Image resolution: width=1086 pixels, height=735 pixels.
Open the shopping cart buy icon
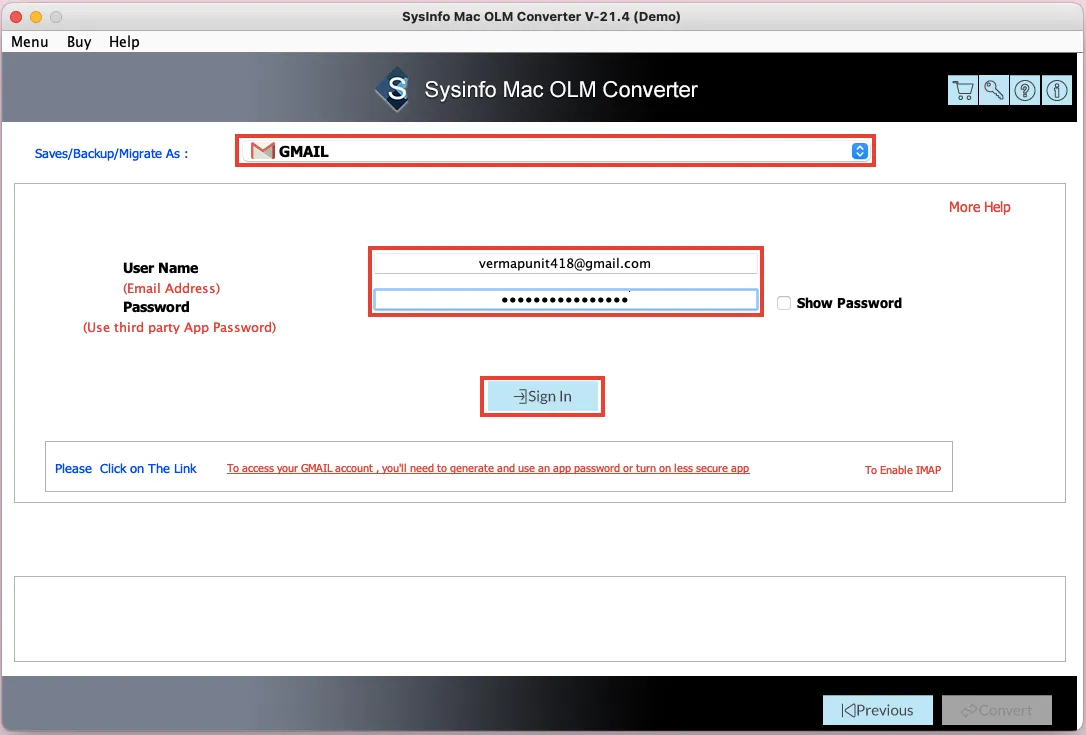[963, 90]
